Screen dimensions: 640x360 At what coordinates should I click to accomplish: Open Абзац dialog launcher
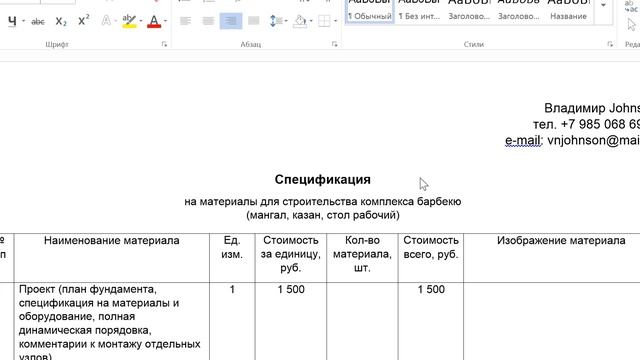[x=334, y=44]
